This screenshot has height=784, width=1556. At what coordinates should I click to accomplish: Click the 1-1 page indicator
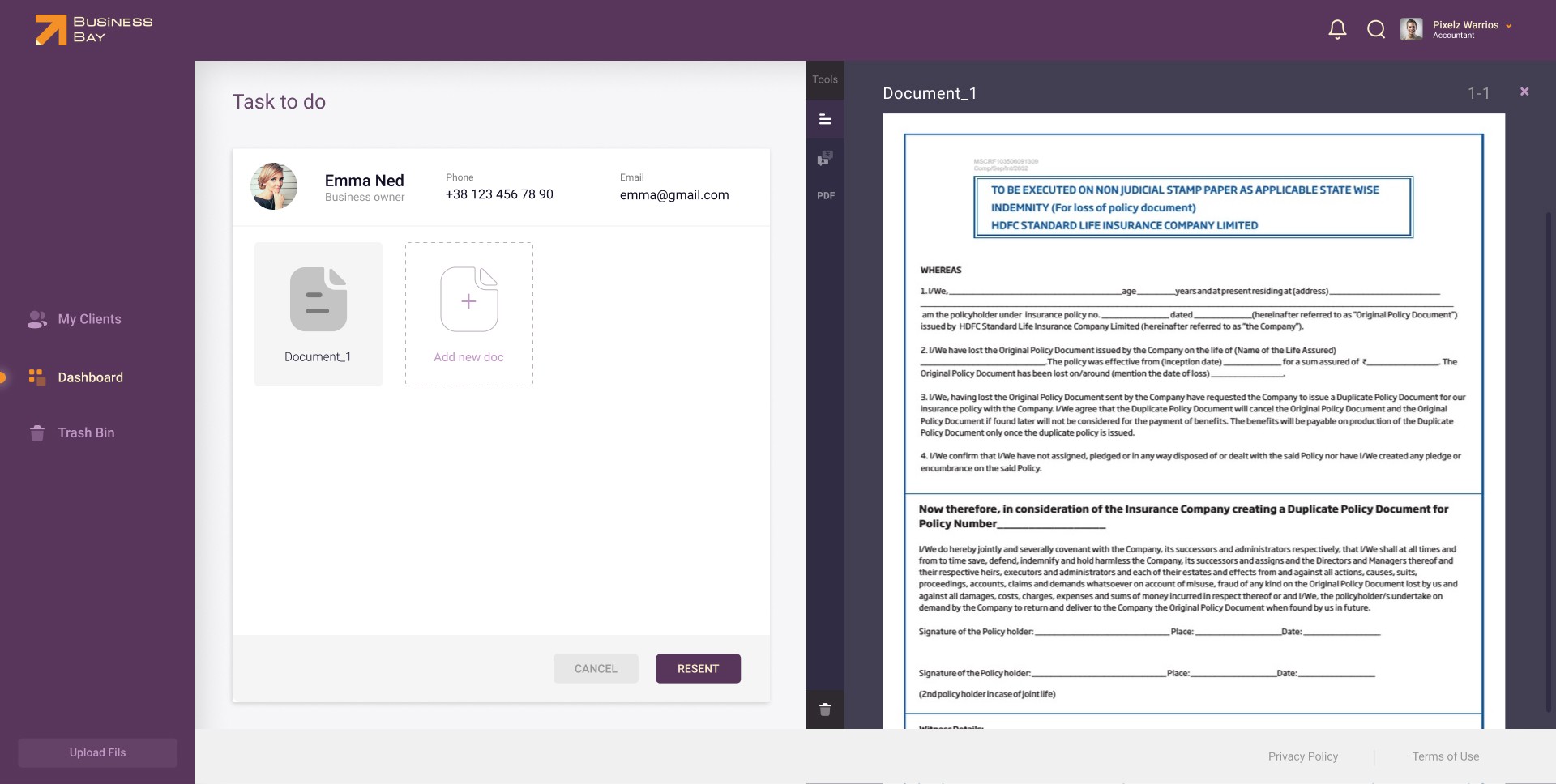tap(1479, 93)
